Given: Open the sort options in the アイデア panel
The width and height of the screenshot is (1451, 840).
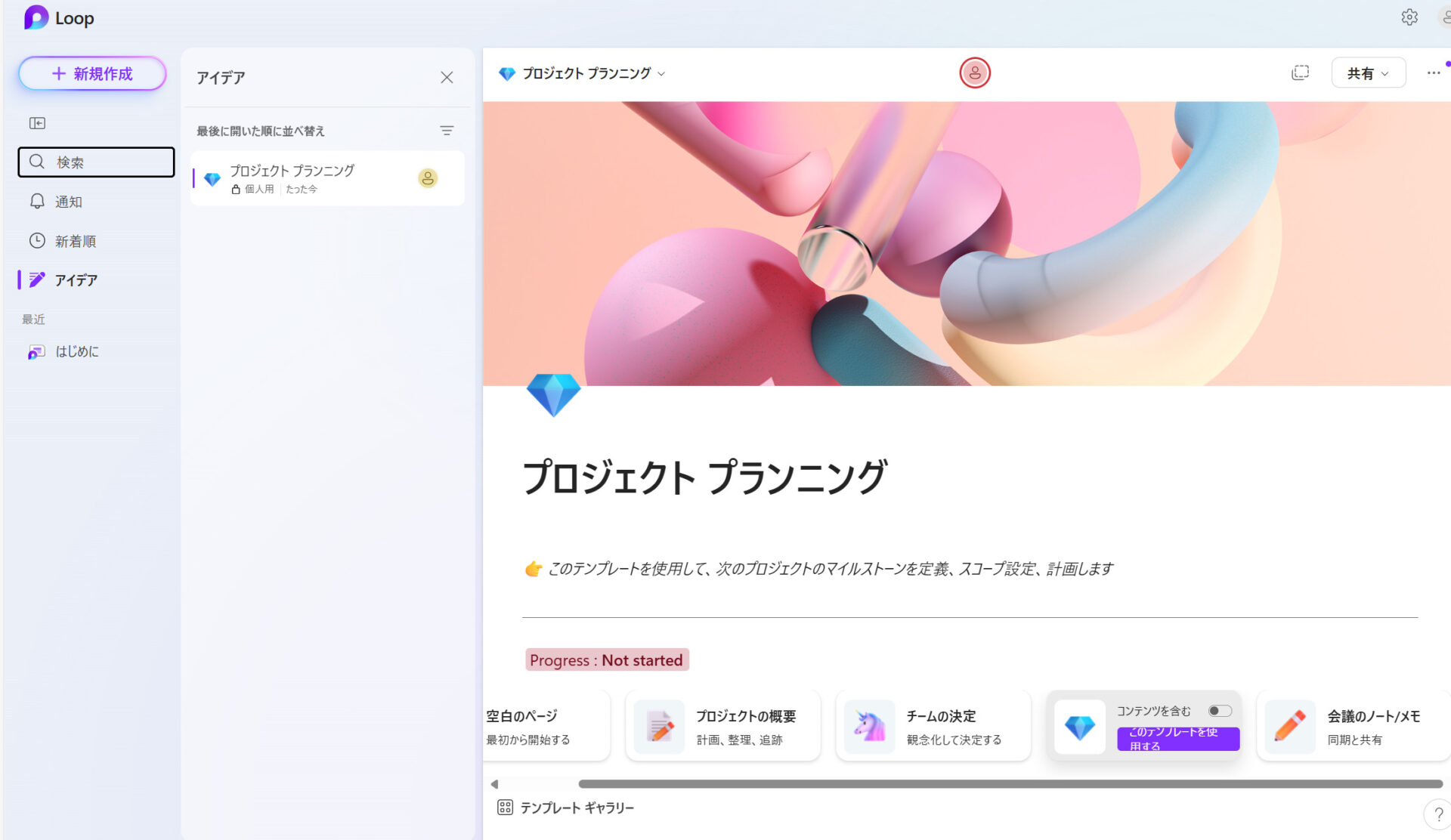Looking at the screenshot, I should 447,130.
